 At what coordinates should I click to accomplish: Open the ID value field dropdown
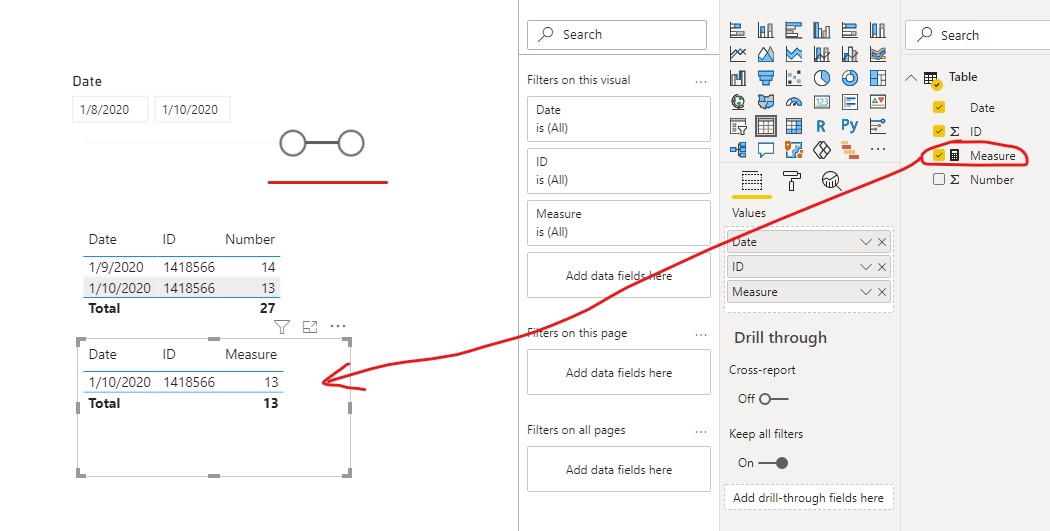(866, 267)
